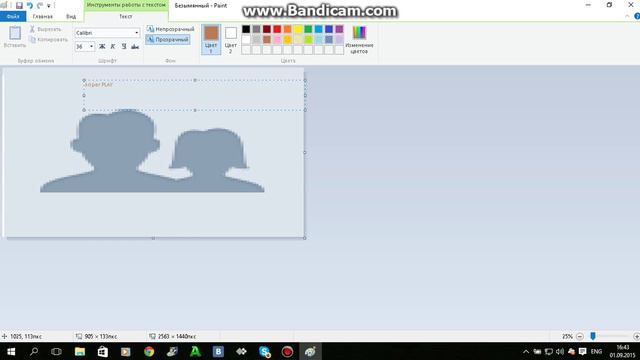Click the zoom in plus button

point(636,336)
